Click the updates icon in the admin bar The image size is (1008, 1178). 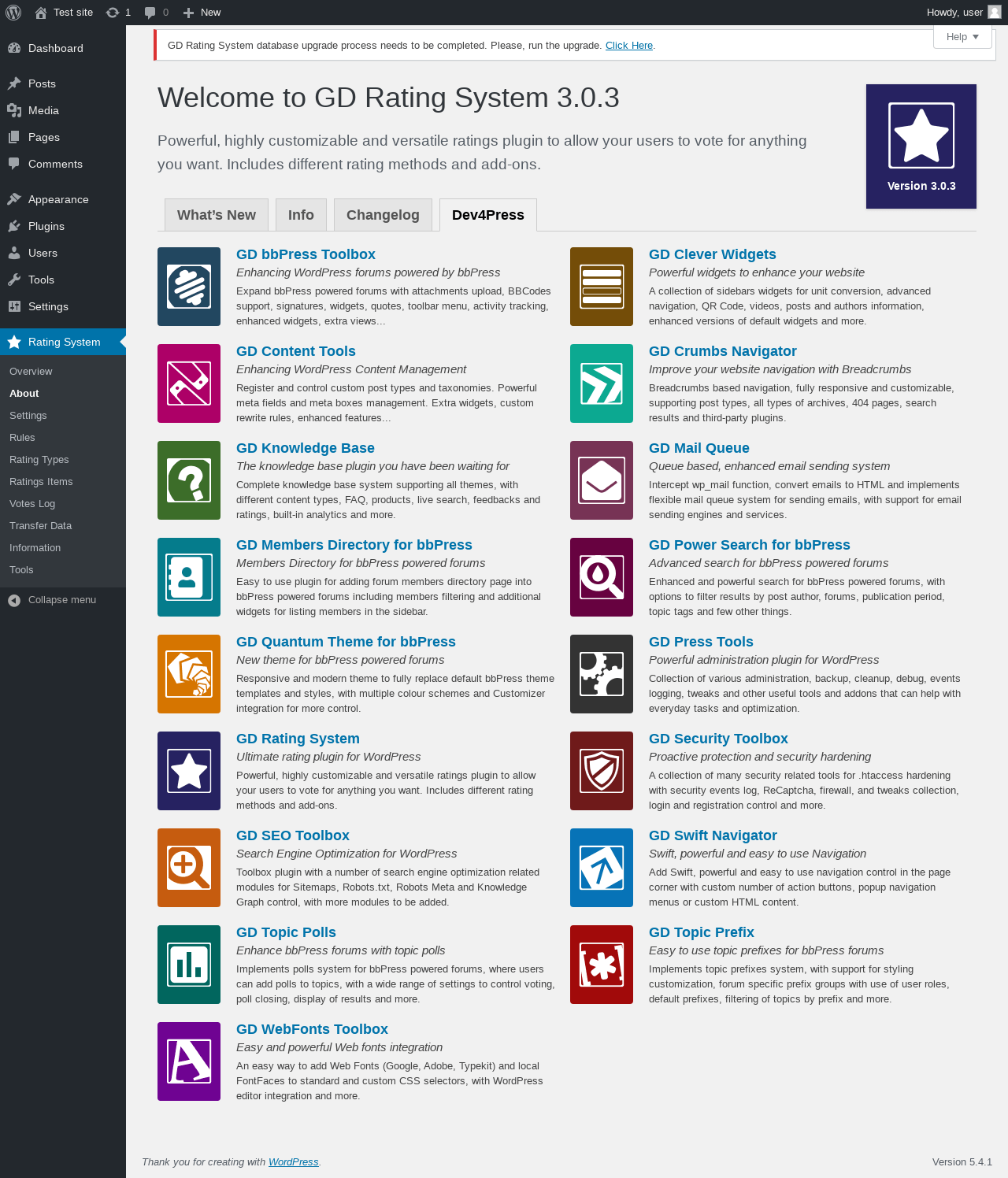coord(113,13)
